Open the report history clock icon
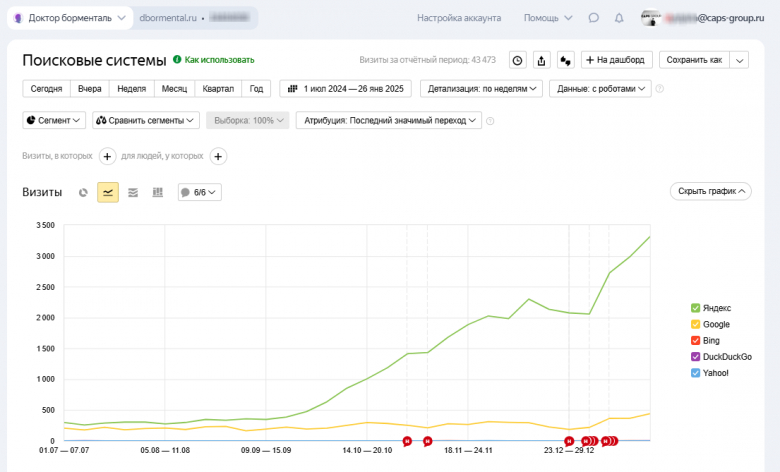 point(517,60)
